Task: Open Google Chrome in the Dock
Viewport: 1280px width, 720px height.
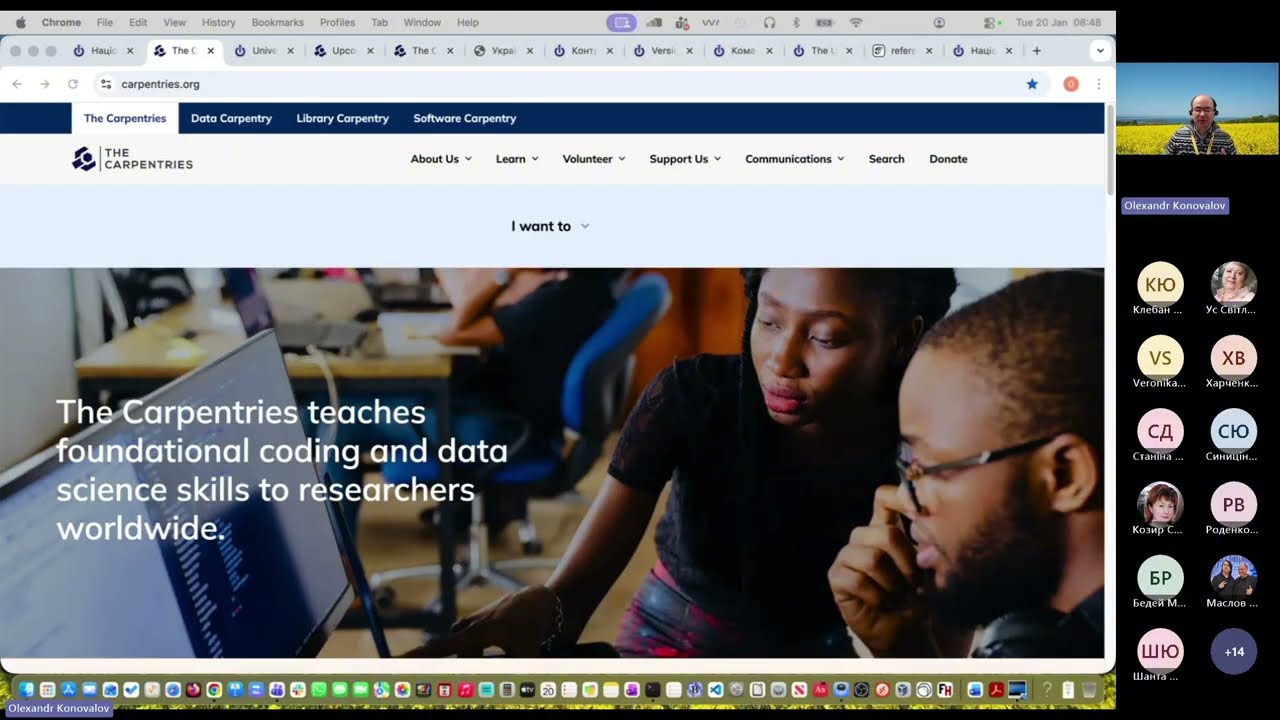Action: click(x=213, y=689)
